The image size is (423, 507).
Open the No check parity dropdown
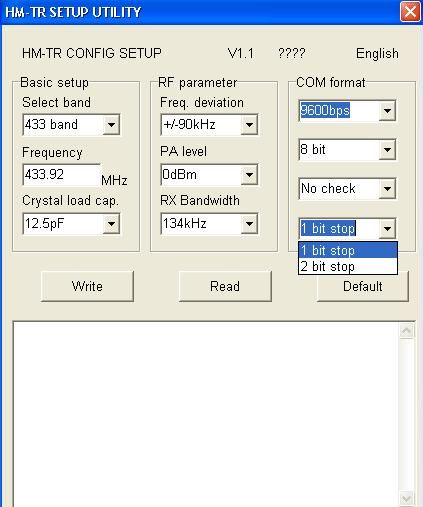387,189
